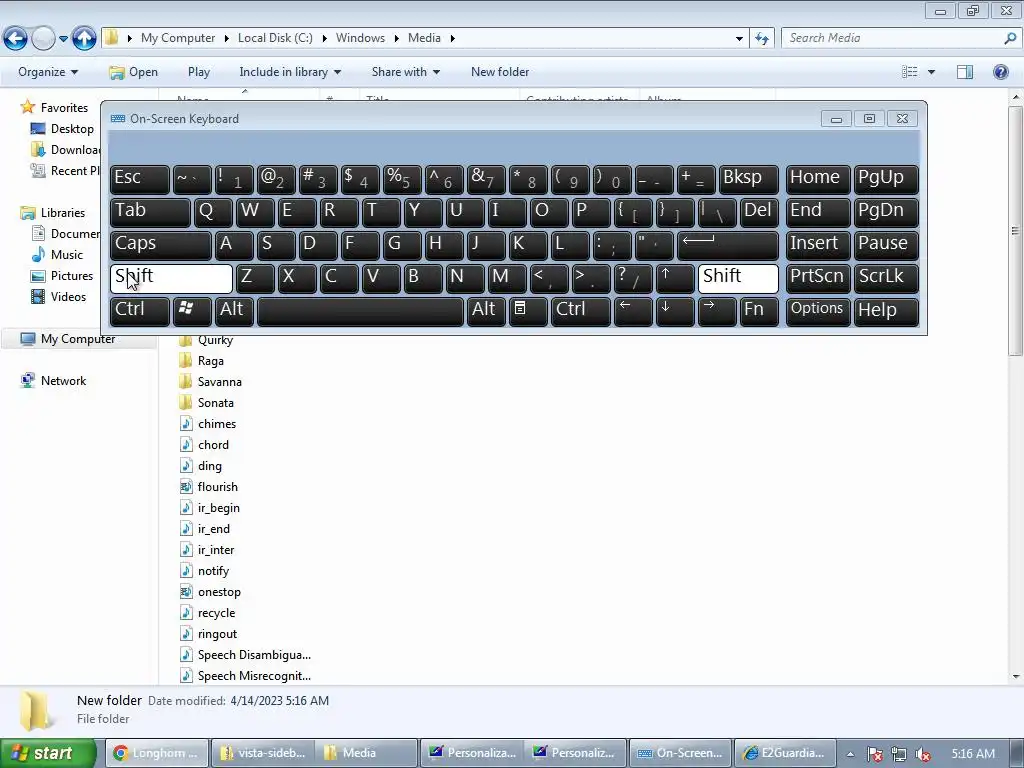Click the Back navigation arrow in Explorer
The height and width of the screenshot is (768, 1024).
tap(16, 39)
